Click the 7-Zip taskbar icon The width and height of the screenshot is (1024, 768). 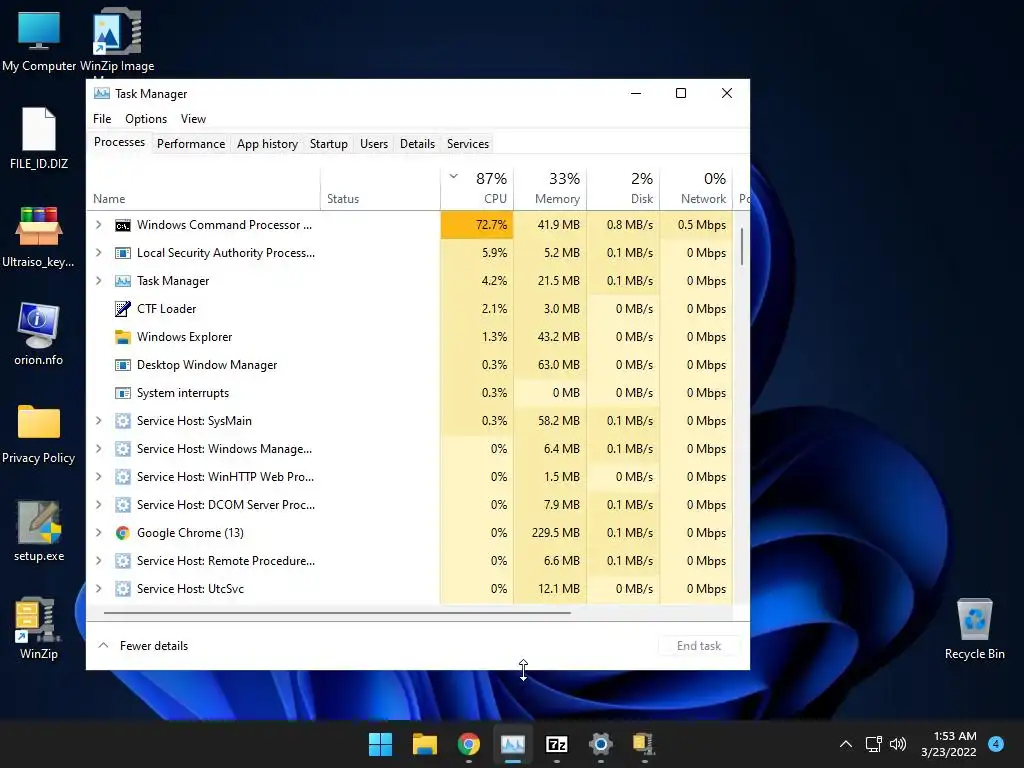[556, 744]
